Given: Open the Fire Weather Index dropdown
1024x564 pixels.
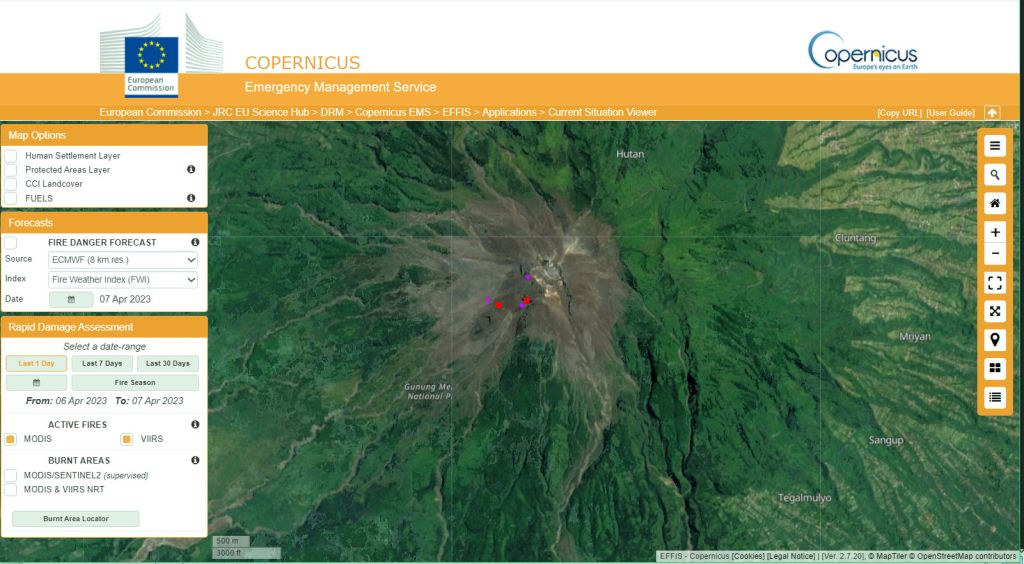Looking at the screenshot, I should click(x=123, y=280).
